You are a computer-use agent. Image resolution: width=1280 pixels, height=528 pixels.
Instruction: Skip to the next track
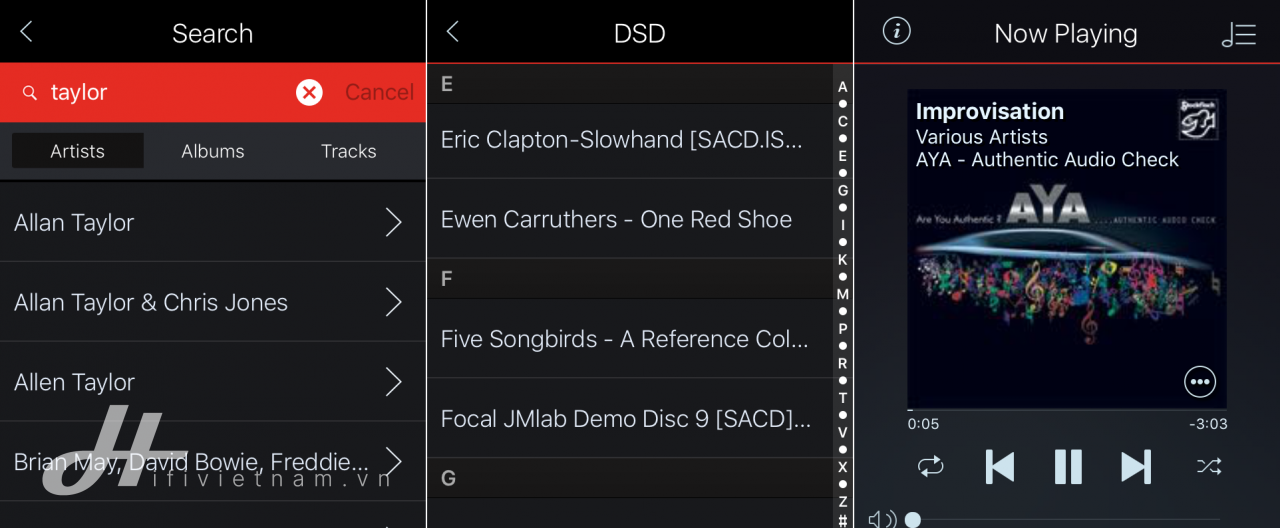pyautogui.click(x=1136, y=466)
